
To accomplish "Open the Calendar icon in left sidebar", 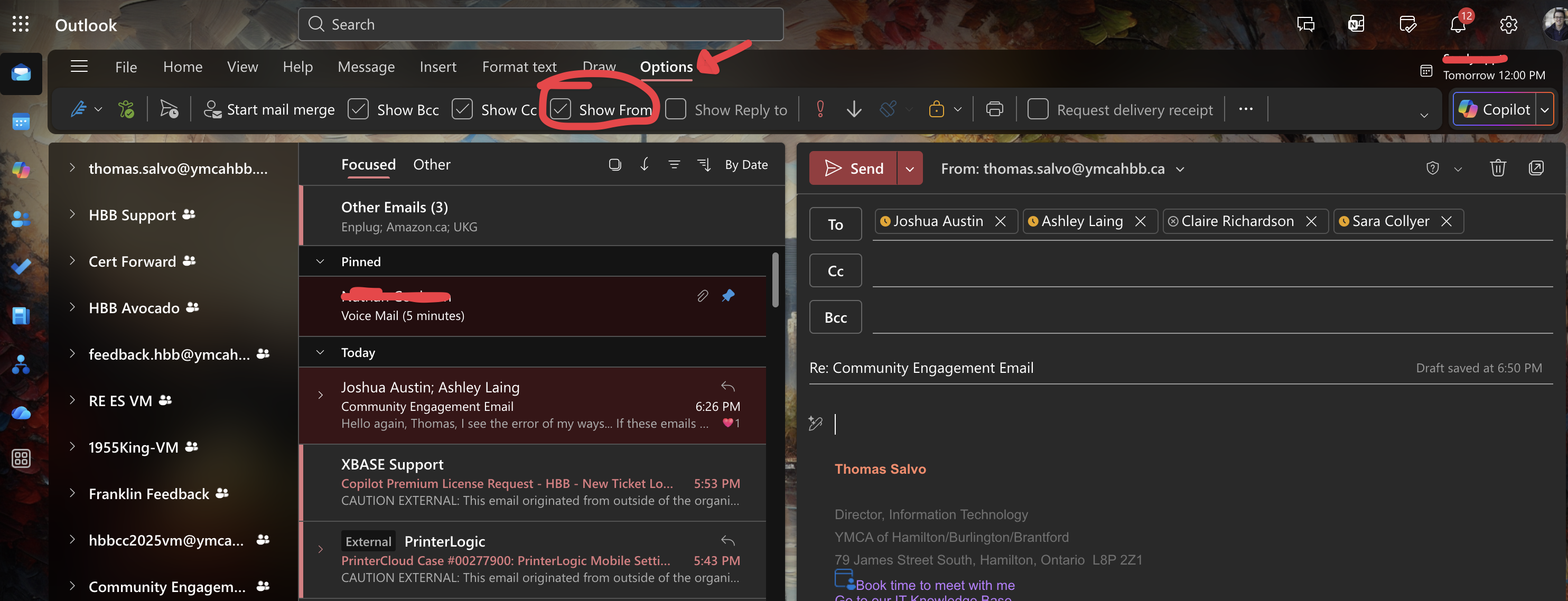I will [x=21, y=123].
